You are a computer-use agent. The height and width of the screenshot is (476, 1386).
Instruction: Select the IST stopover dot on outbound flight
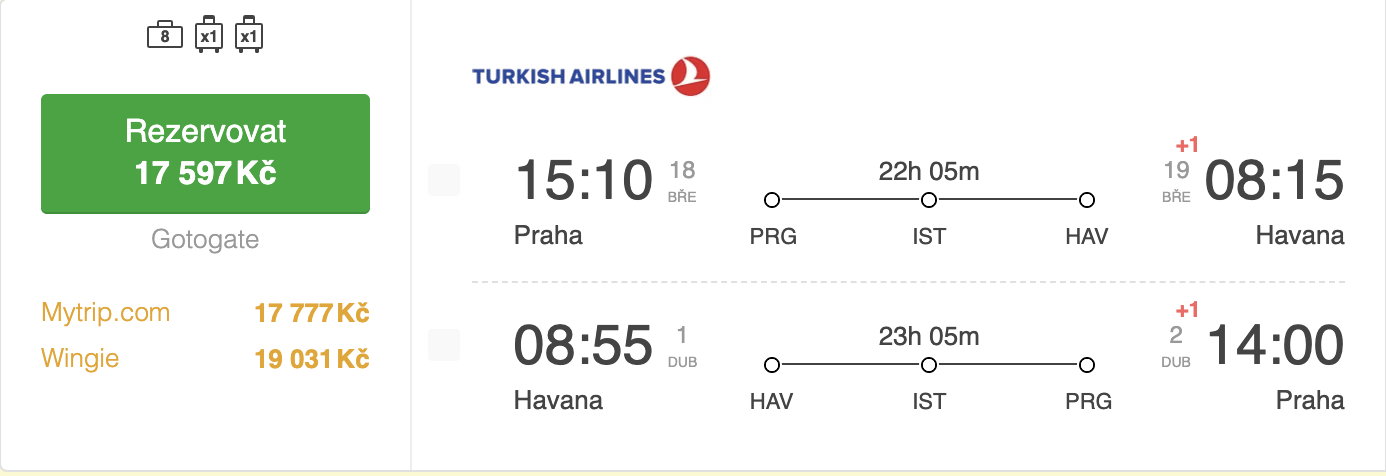click(x=929, y=200)
